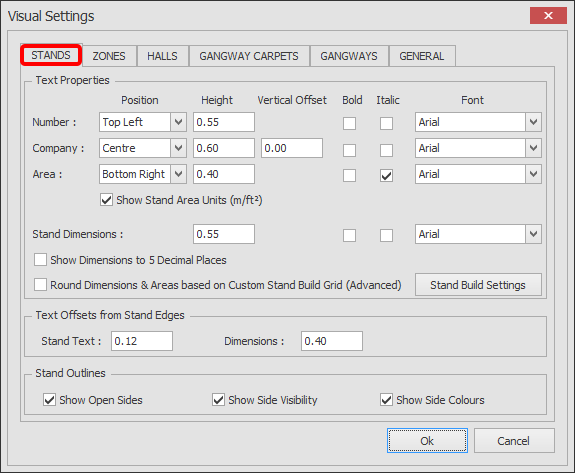Click the Area height field
The height and width of the screenshot is (473, 575).
coord(224,174)
